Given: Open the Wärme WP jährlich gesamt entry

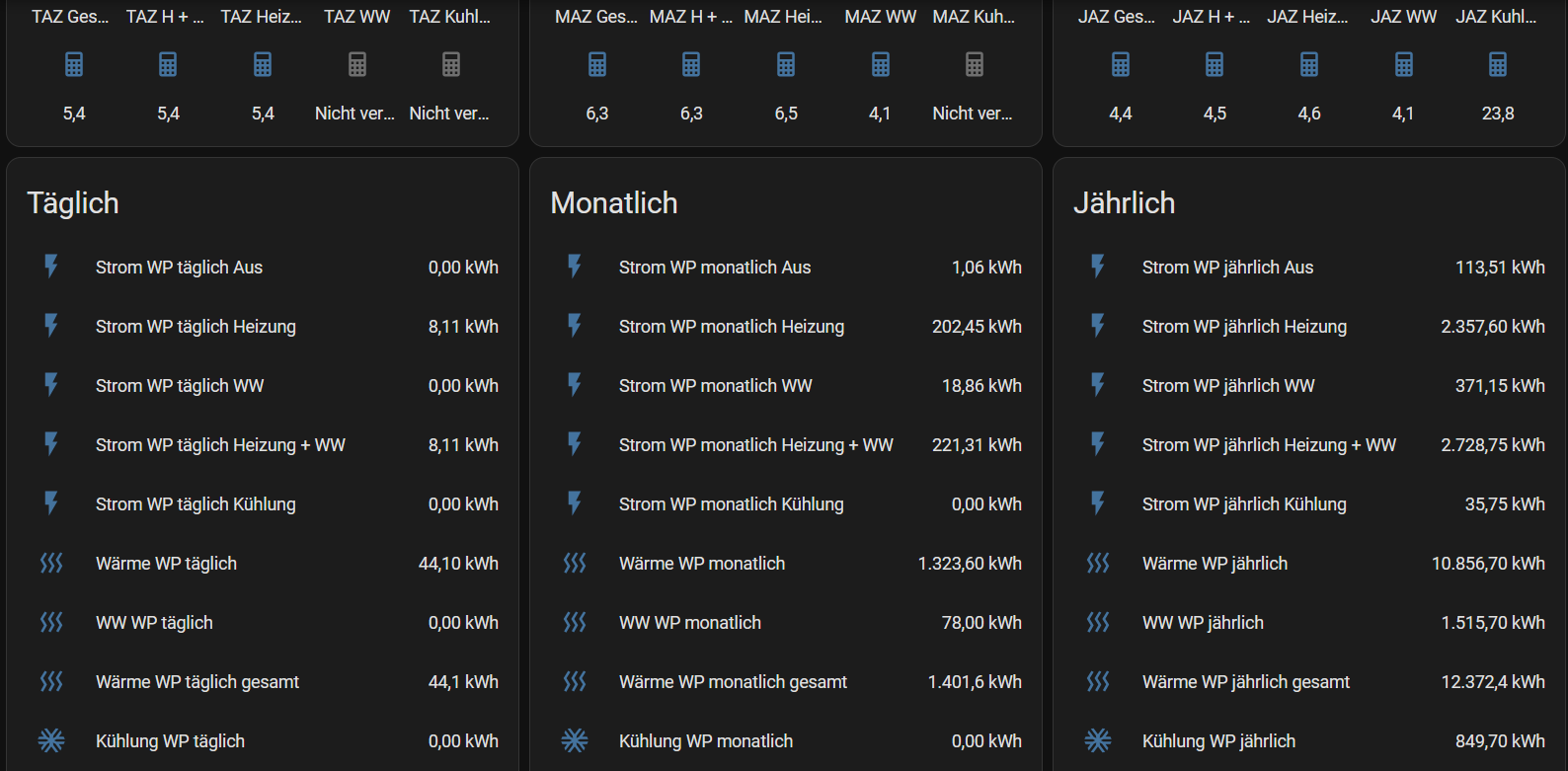Looking at the screenshot, I should click(x=1245, y=682).
